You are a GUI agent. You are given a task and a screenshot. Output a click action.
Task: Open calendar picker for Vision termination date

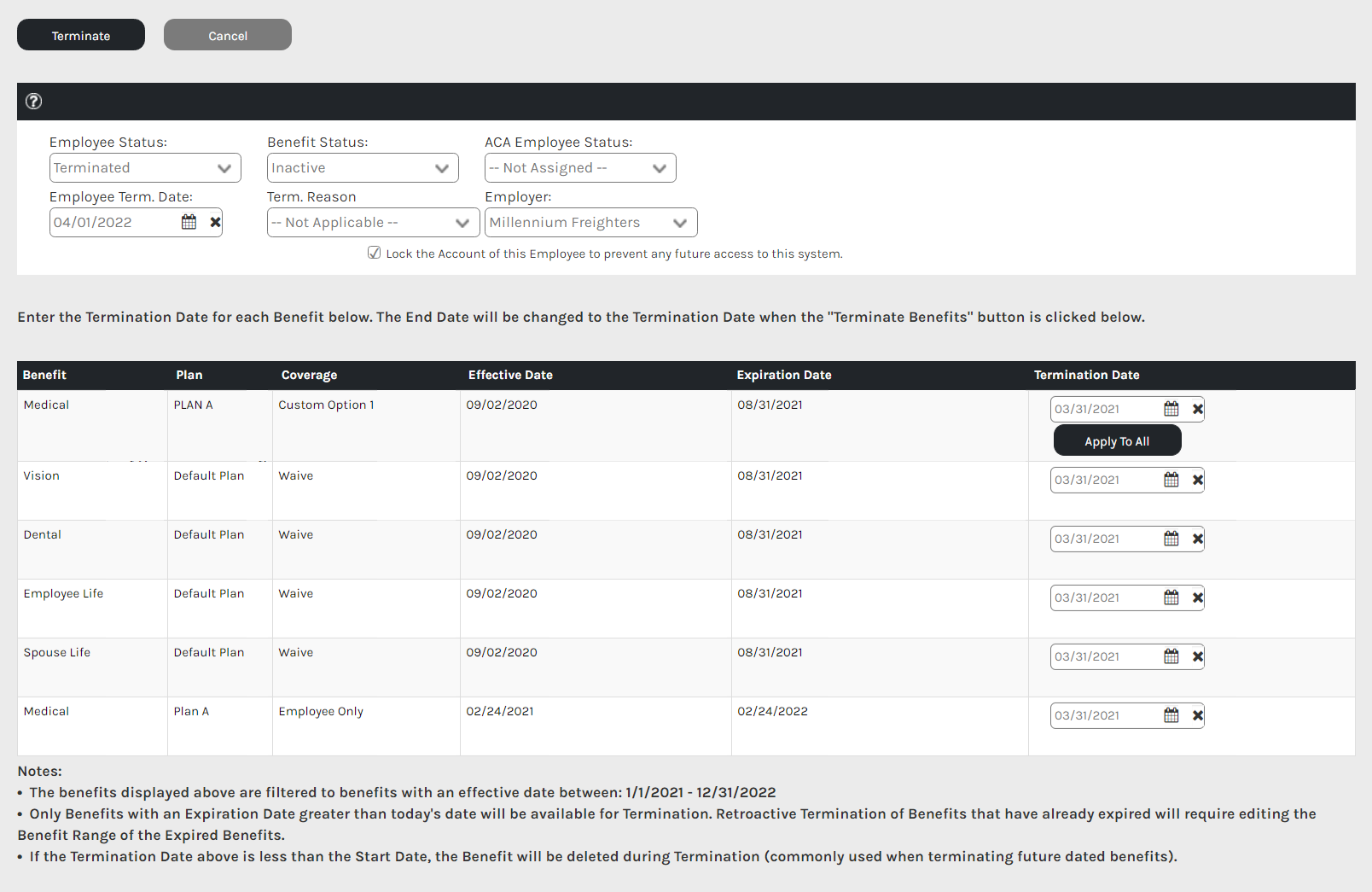coord(1171,480)
